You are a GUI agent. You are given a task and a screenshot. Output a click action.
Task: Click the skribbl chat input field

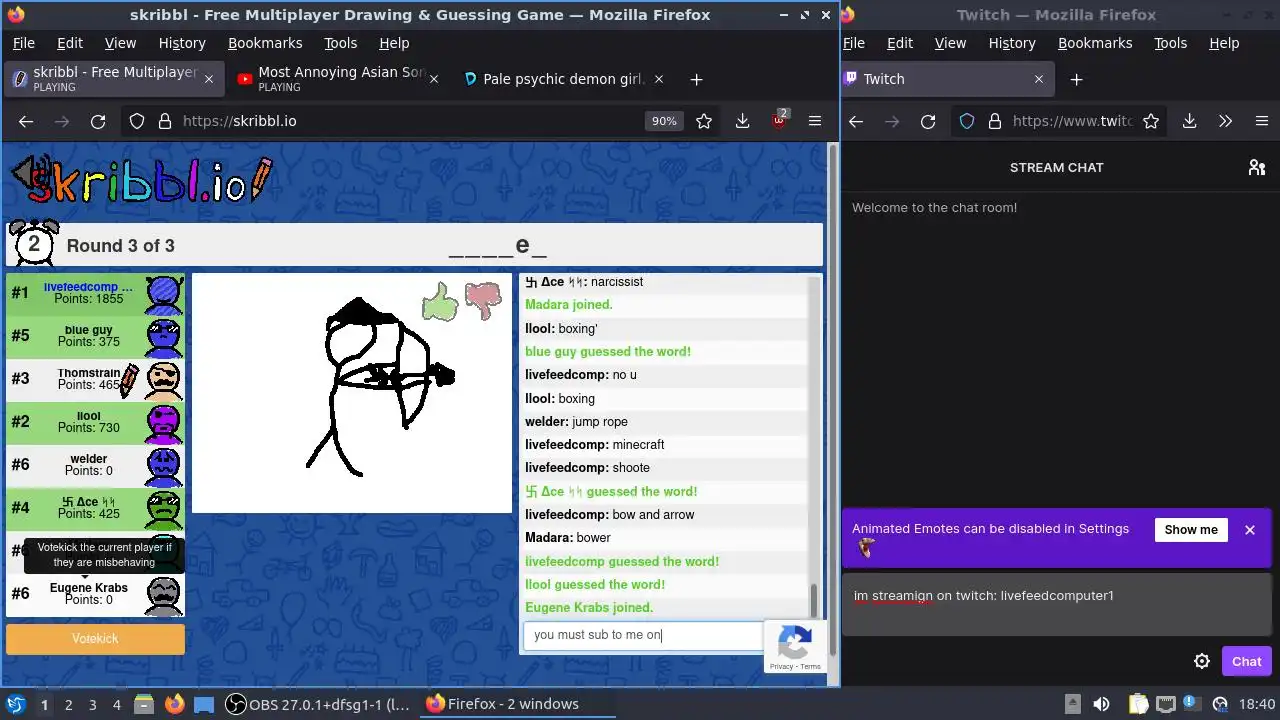643,635
